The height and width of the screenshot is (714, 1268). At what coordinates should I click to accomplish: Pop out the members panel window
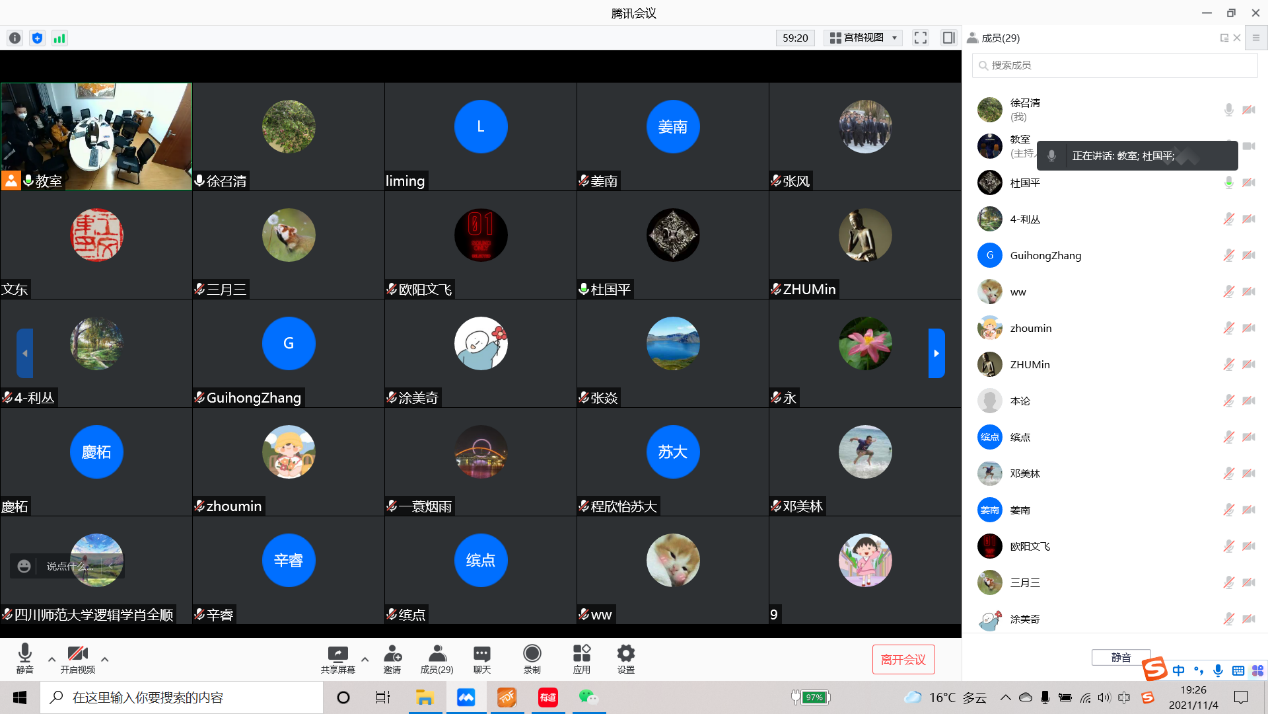tap(1224, 38)
